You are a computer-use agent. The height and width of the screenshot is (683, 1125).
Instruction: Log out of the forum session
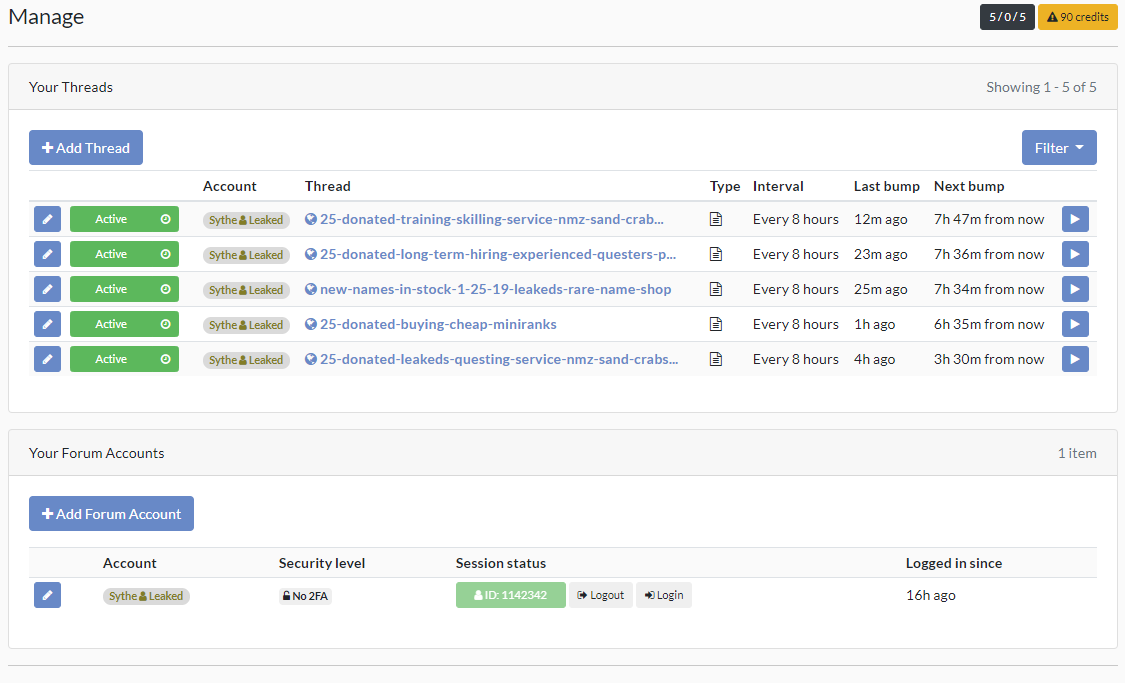pyautogui.click(x=601, y=595)
